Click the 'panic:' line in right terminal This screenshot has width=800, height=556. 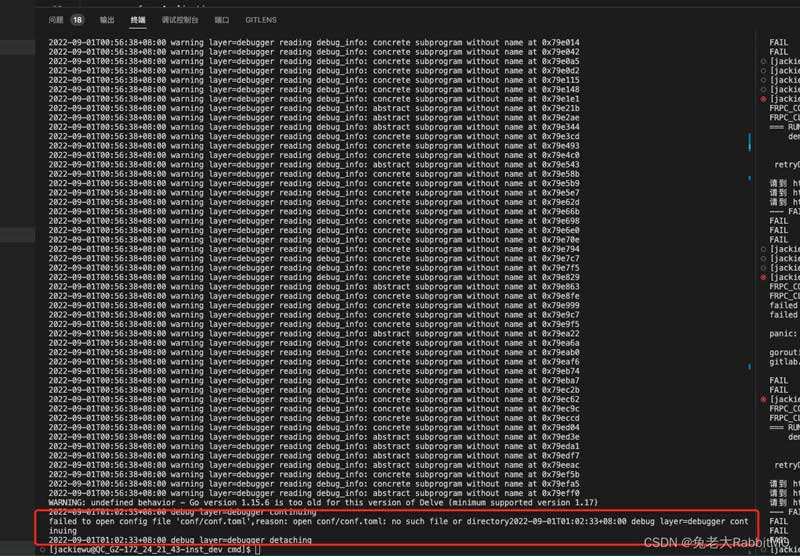782,333
